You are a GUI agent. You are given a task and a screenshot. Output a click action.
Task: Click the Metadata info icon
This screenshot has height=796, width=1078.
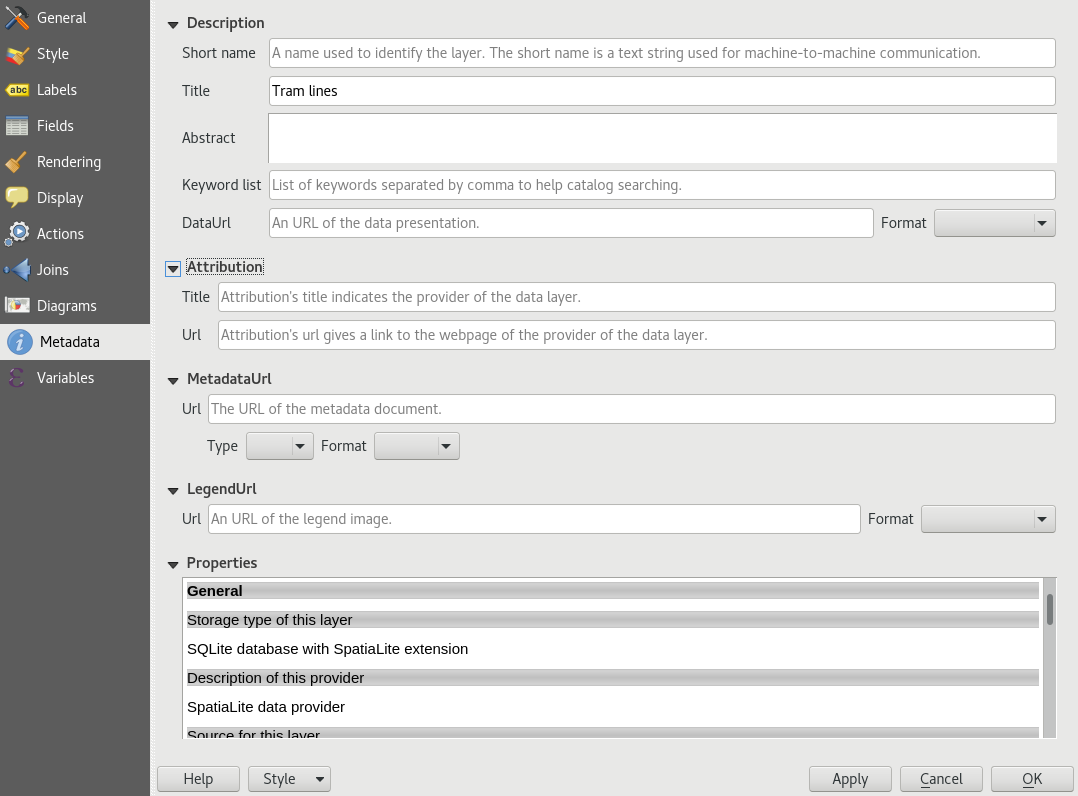click(19, 342)
